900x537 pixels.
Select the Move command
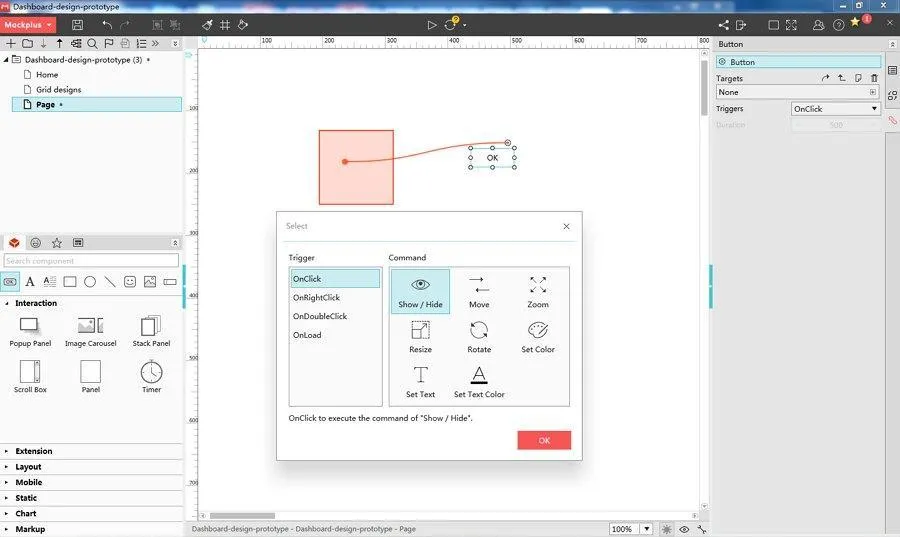coord(479,292)
